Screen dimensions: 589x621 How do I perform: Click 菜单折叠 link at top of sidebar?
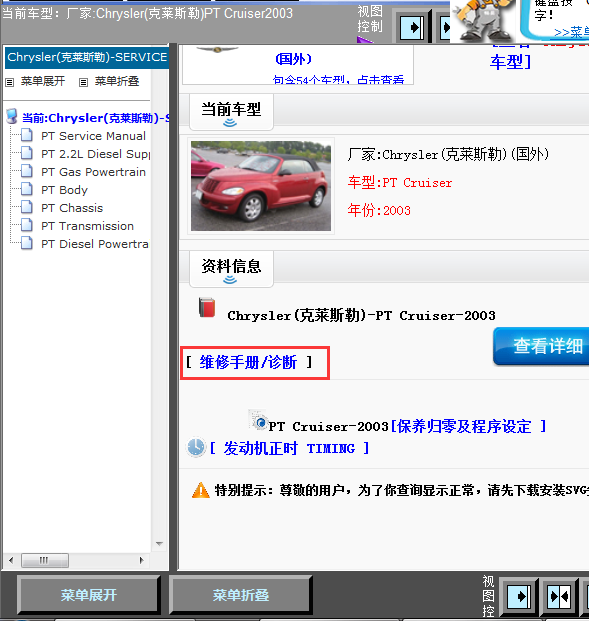coord(117,82)
